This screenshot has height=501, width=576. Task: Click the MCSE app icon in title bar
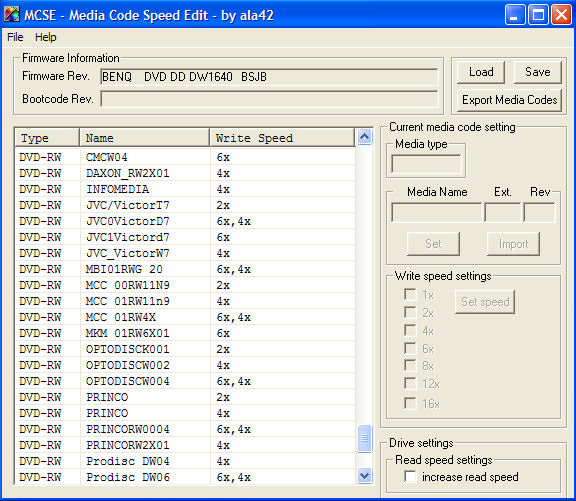[11, 15]
